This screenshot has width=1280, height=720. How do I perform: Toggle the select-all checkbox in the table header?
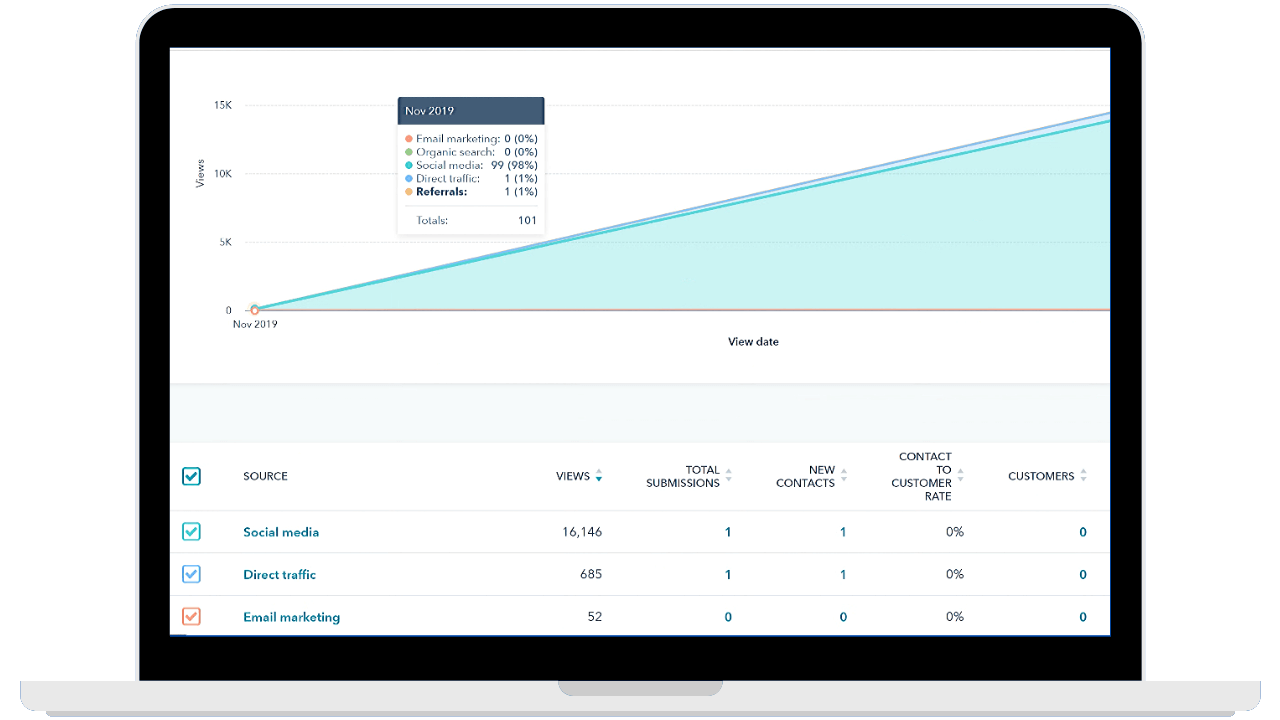click(191, 476)
